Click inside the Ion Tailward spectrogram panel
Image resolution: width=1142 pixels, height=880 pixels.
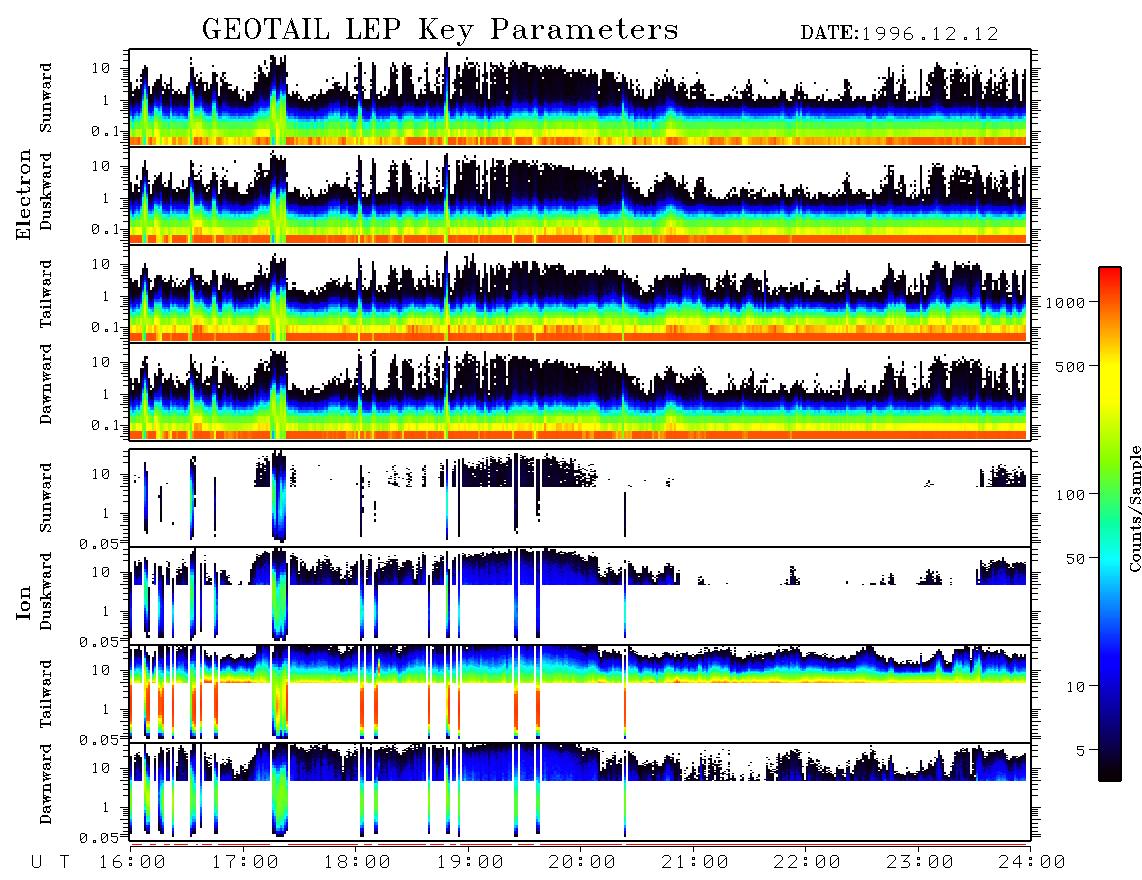[x=580, y=694]
